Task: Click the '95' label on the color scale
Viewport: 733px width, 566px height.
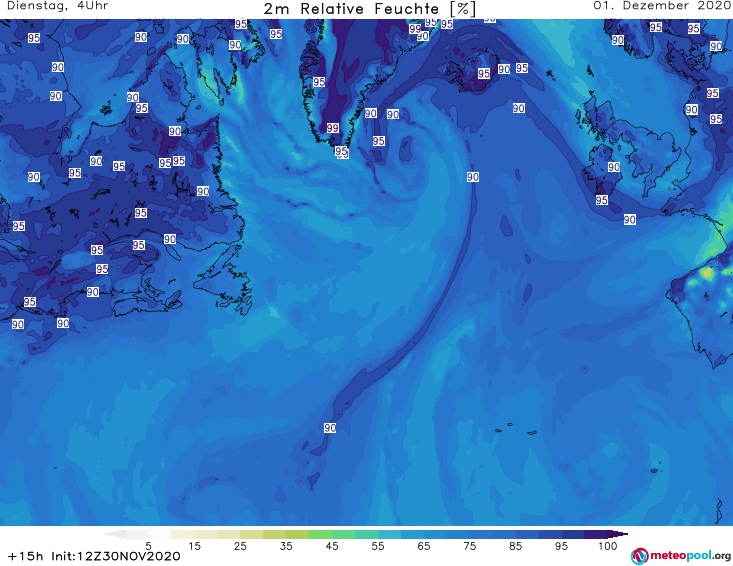Action: [x=561, y=546]
